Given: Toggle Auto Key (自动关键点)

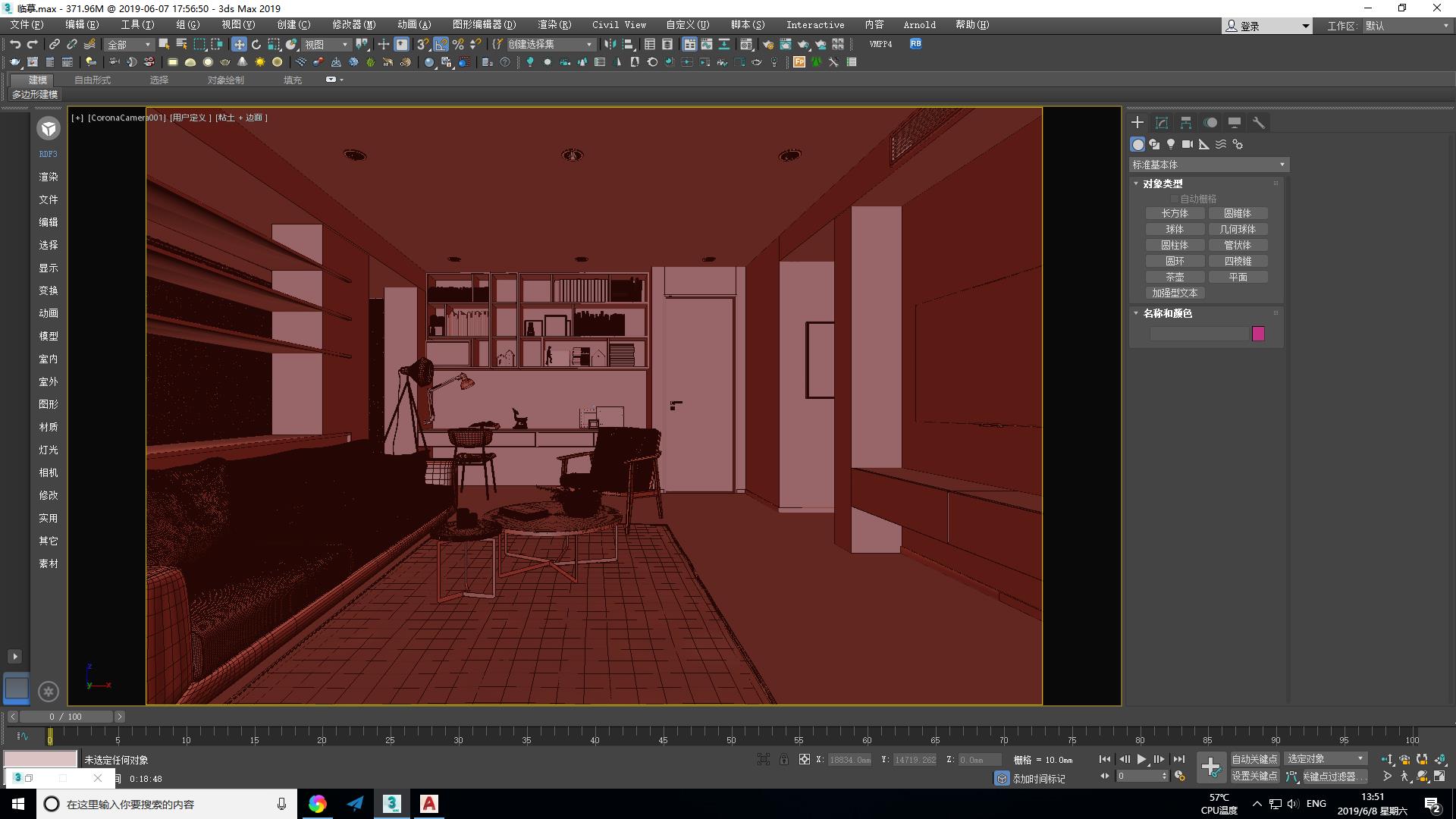Looking at the screenshot, I should pos(1254,759).
